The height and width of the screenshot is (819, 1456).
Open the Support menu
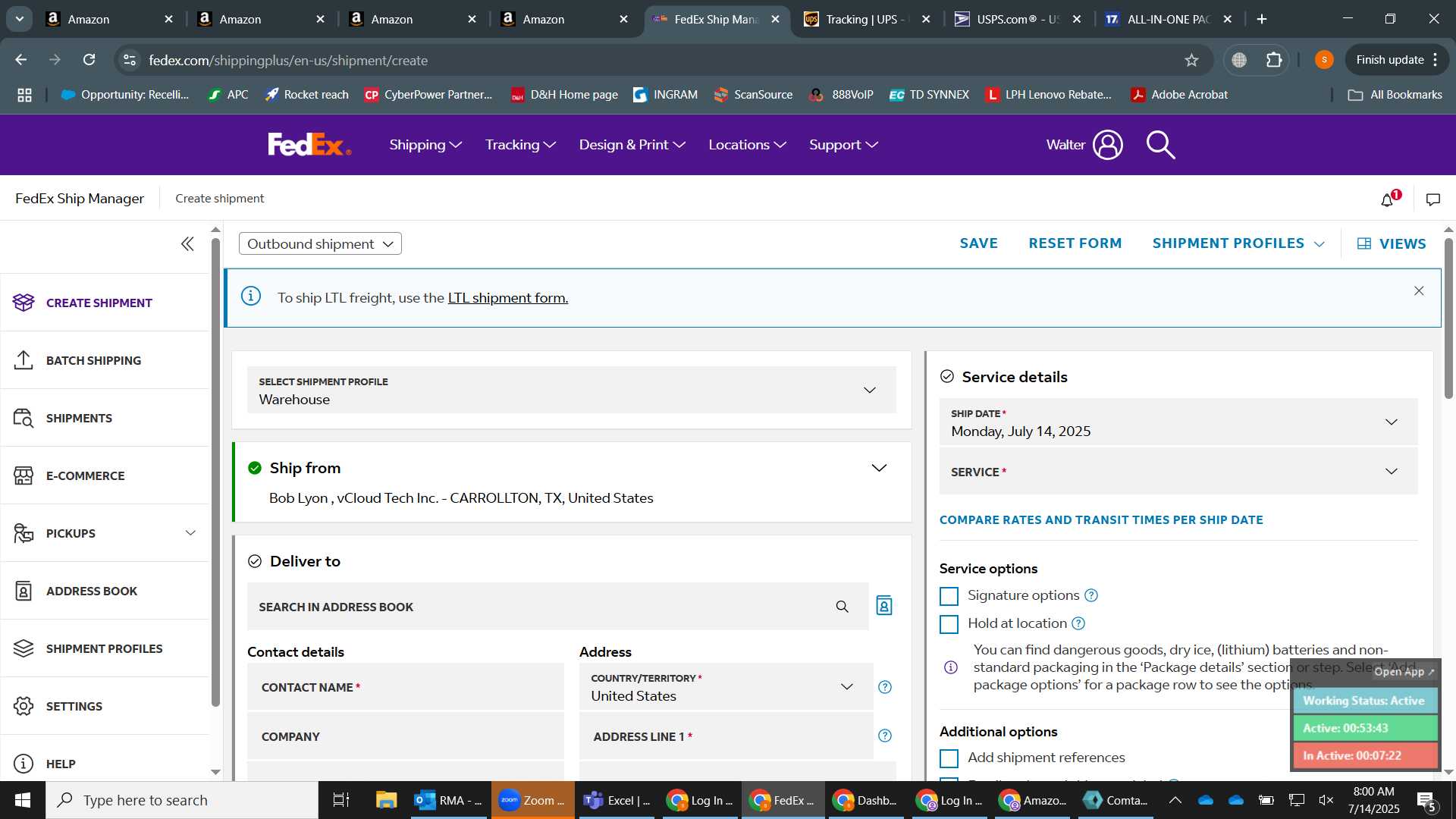click(x=843, y=145)
